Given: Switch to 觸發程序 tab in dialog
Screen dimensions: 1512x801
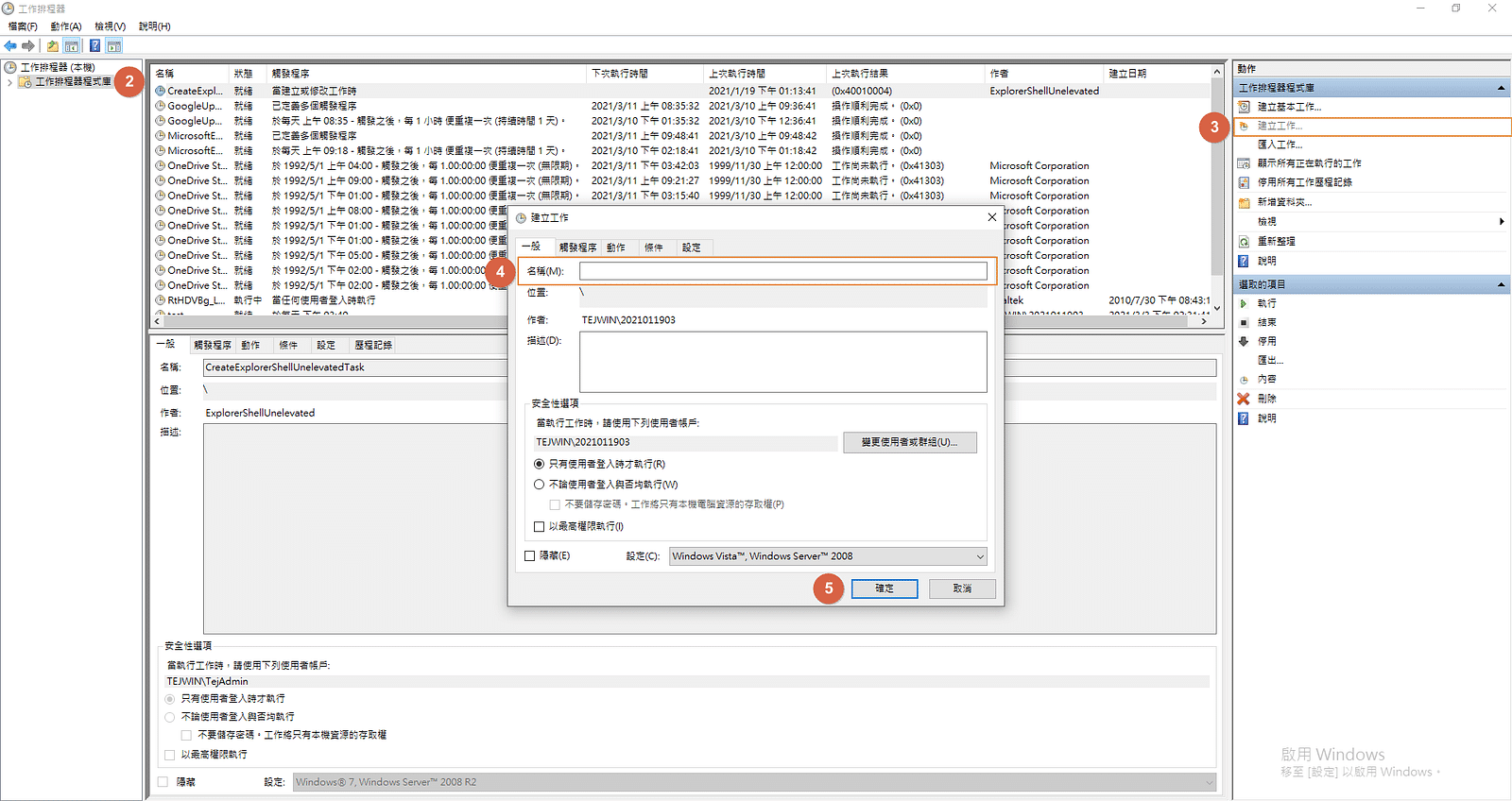Looking at the screenshot, I should pyautogui.click(x=577, y=247).
